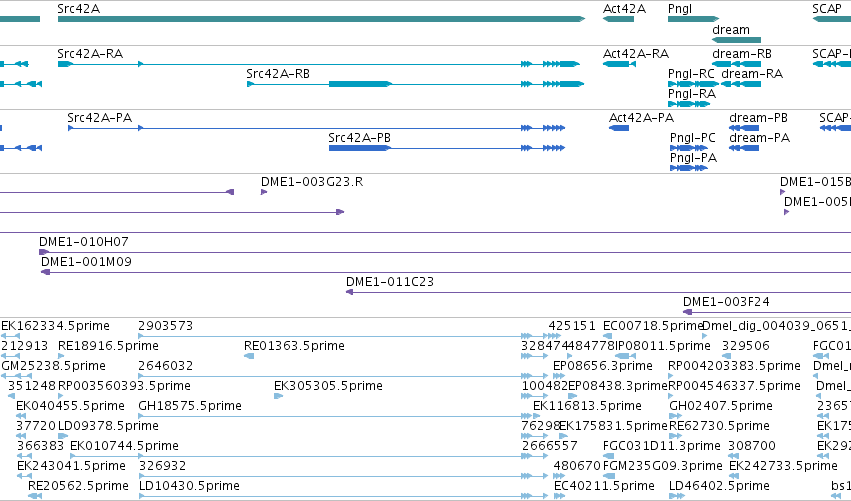The height and width of the screenshot is (501, 851).
Task: Click the Src42A-PB coding exon block
Action: pyautogui.click(x=360, y=148)
